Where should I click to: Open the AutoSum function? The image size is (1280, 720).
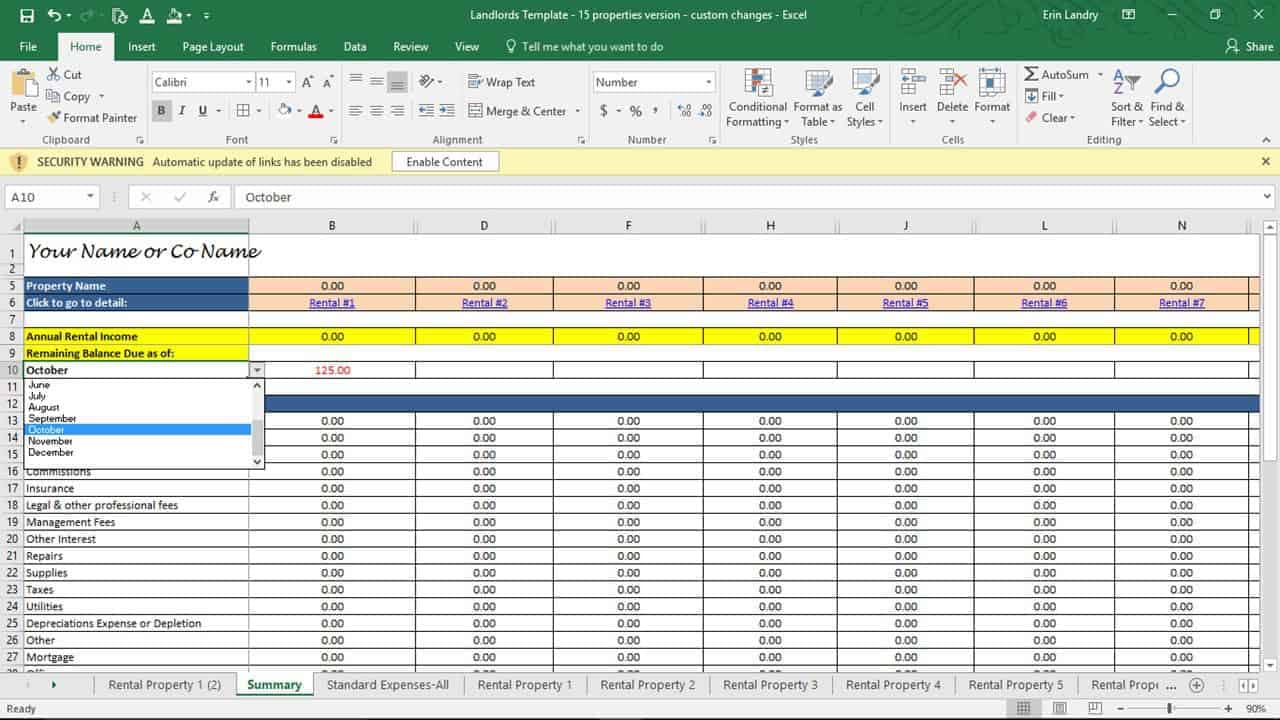(x=1055, y=74)
